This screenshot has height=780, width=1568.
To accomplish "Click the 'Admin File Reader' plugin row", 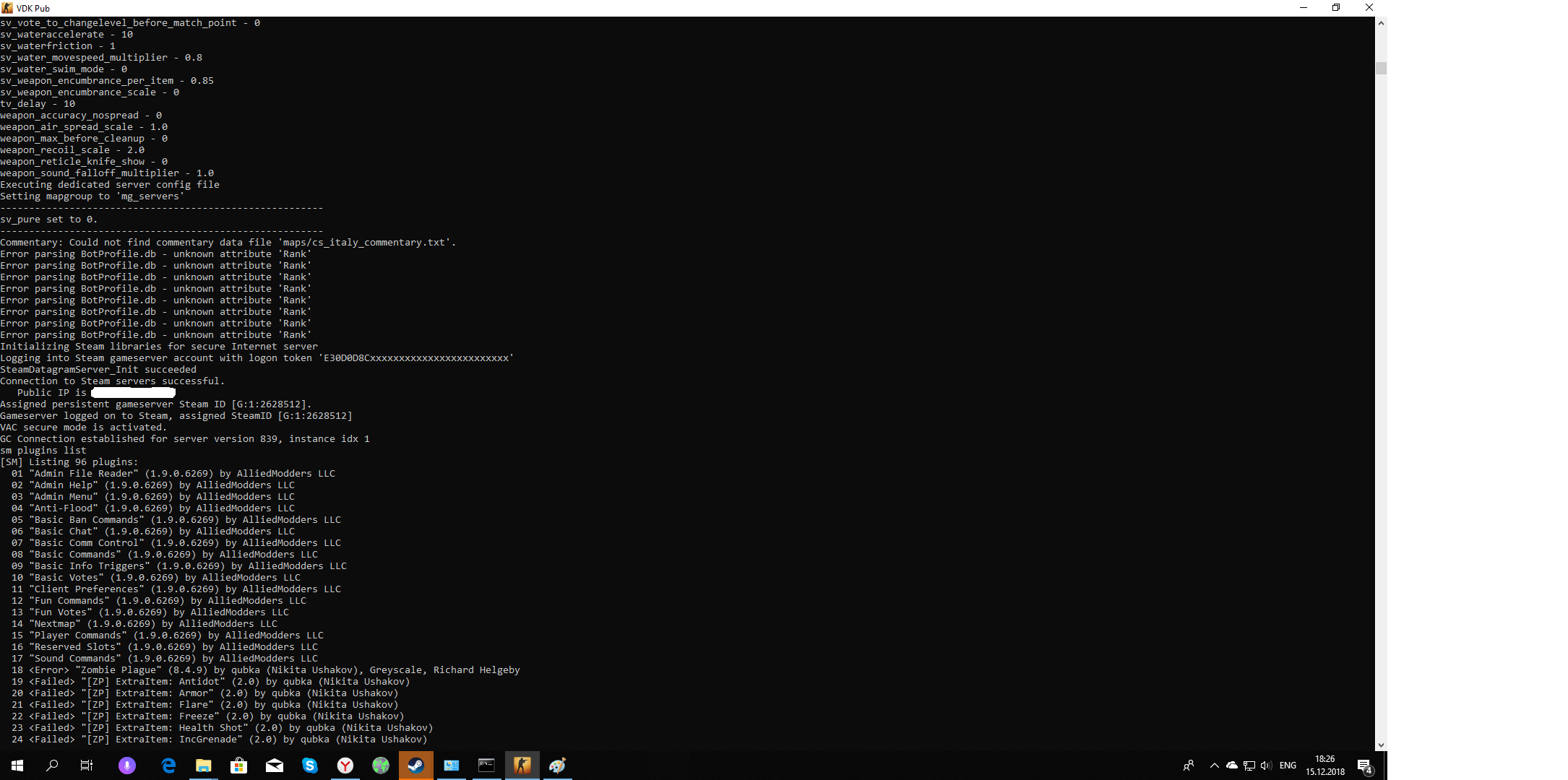I will point(173,474).
